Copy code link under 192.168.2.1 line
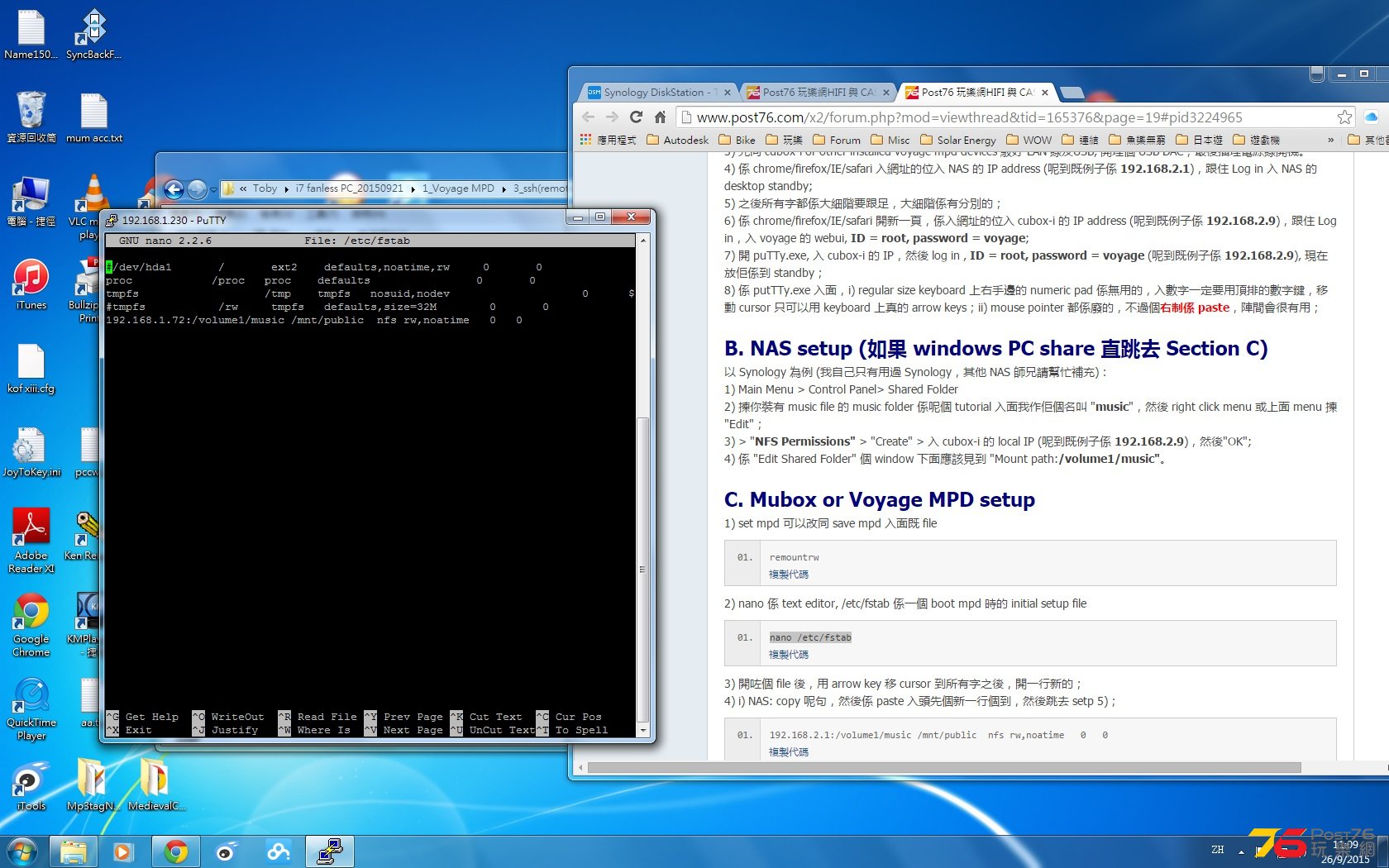1389x868 pixels. tap(789, 751)
